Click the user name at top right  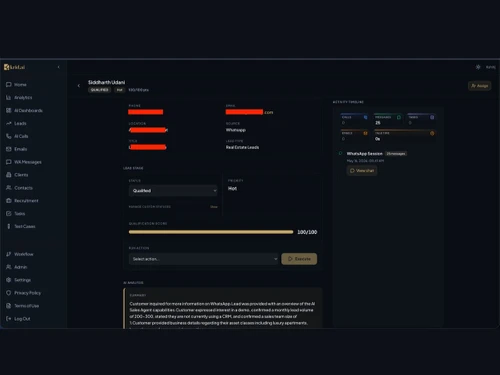pyautogui.click(x=490, y=67)
